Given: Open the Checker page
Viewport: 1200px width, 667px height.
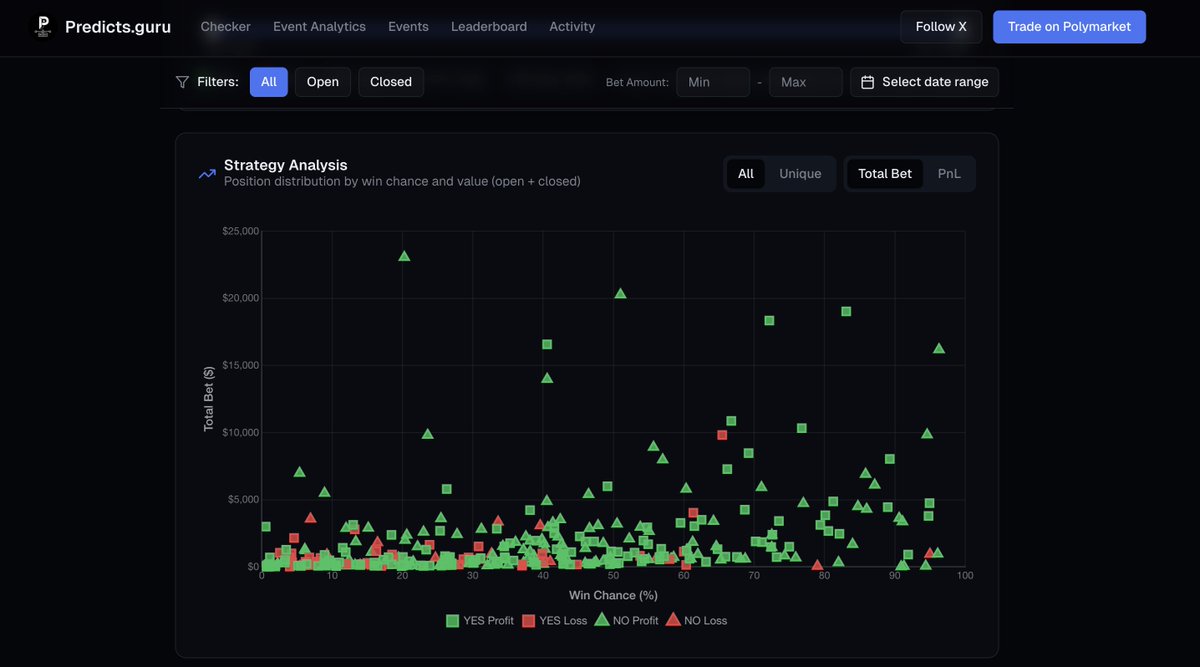Looking at the screenshot, I should [225, 26].
